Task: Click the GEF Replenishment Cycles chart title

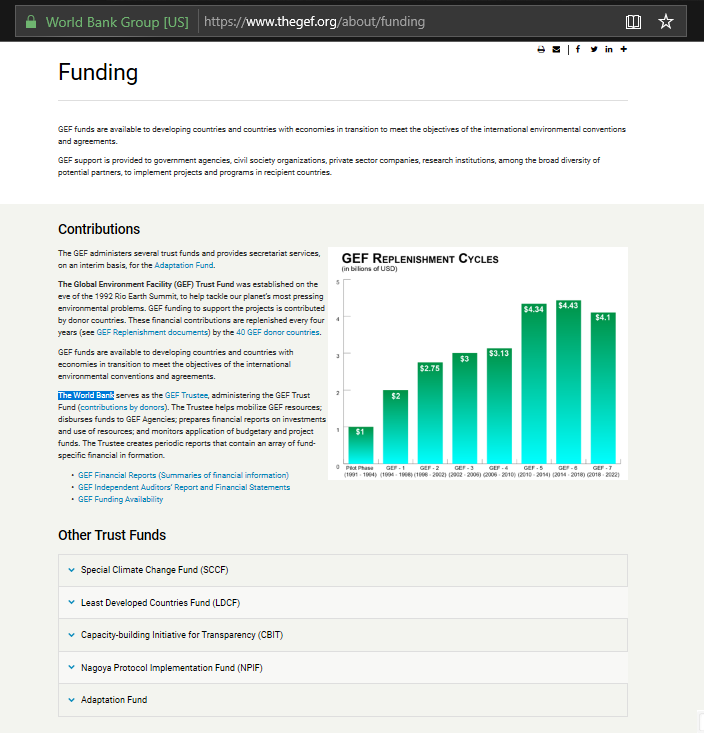Action: tap(420, 259)
